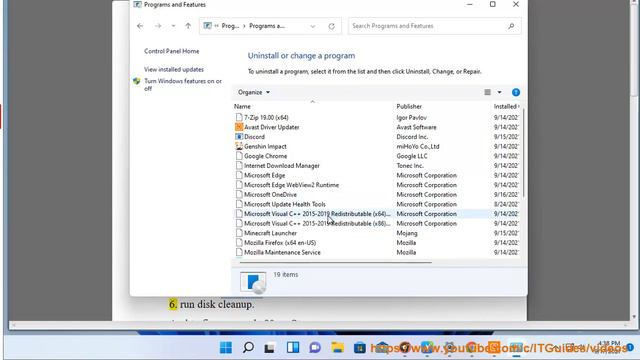The width and height of the screenshot is (640, 360).
Task: Select the Genshin Impact icon
Action: [x=239, y=146]
